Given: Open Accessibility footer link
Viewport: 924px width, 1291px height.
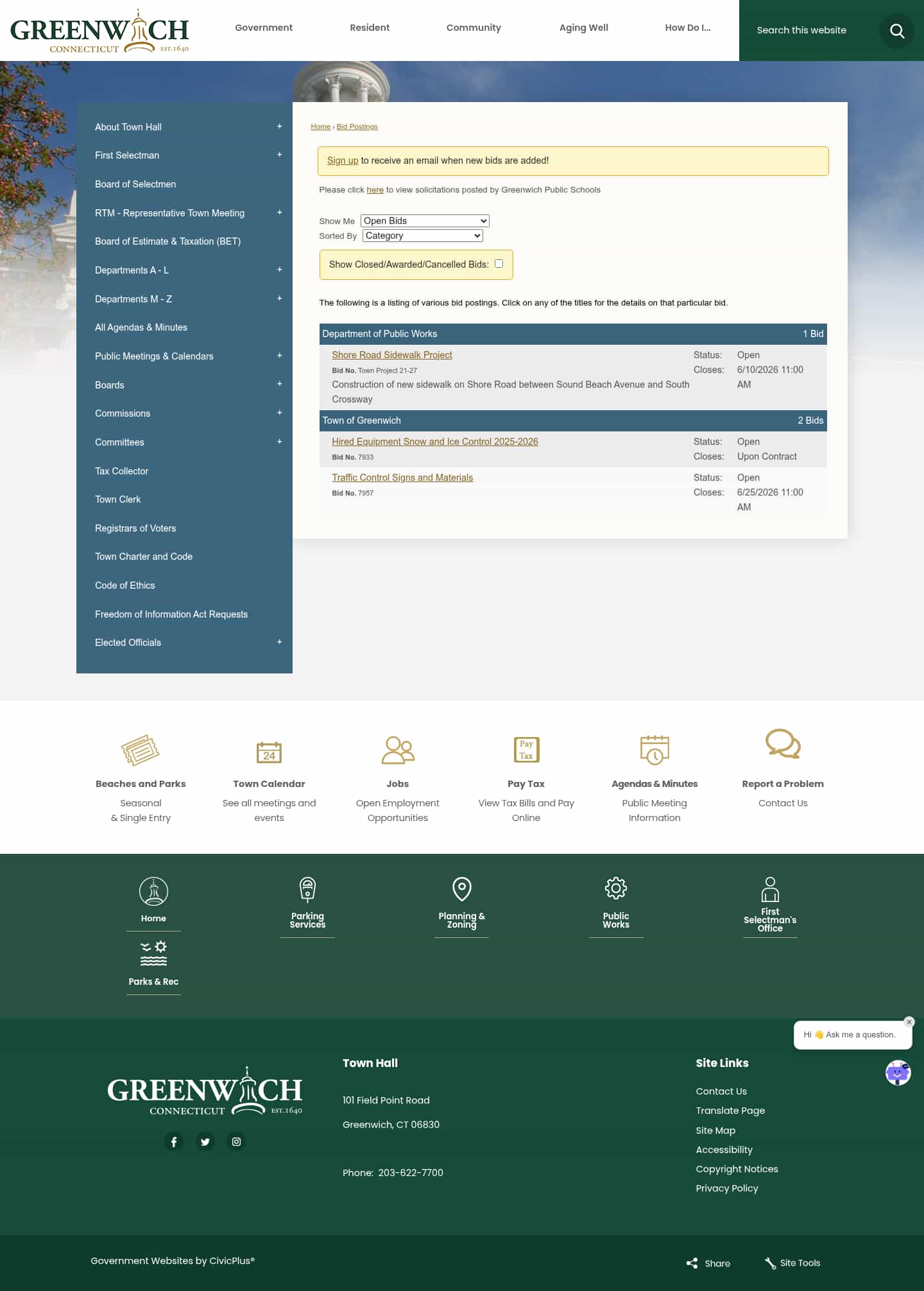Looking at the screenshot, I should coord(724,1150).
